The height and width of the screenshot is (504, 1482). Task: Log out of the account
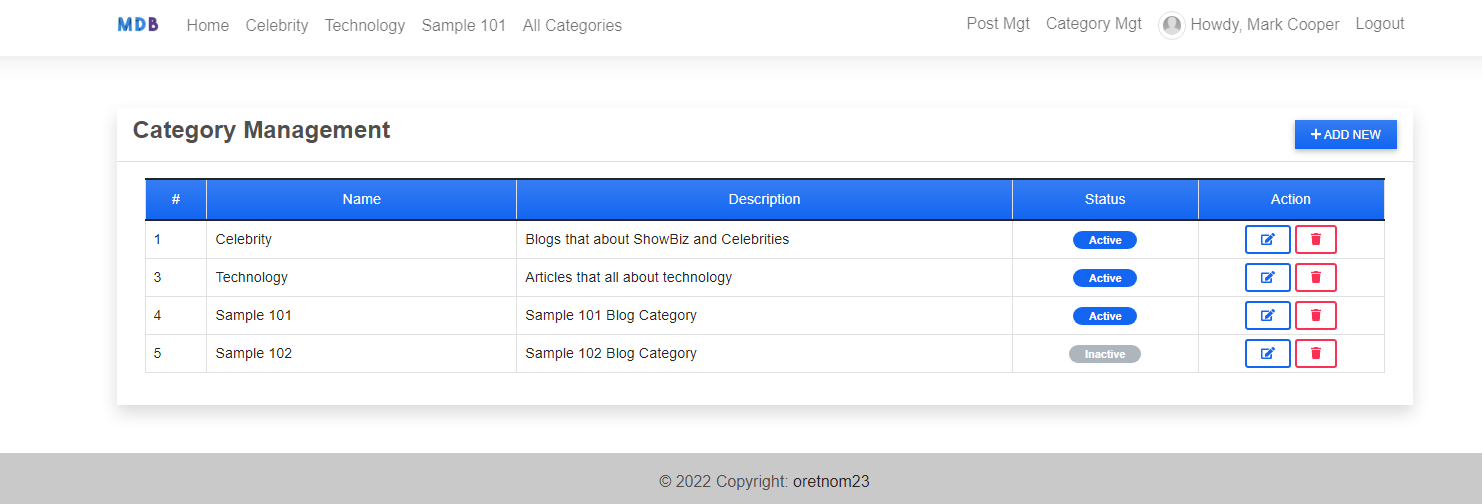(x=1380, y=24)
